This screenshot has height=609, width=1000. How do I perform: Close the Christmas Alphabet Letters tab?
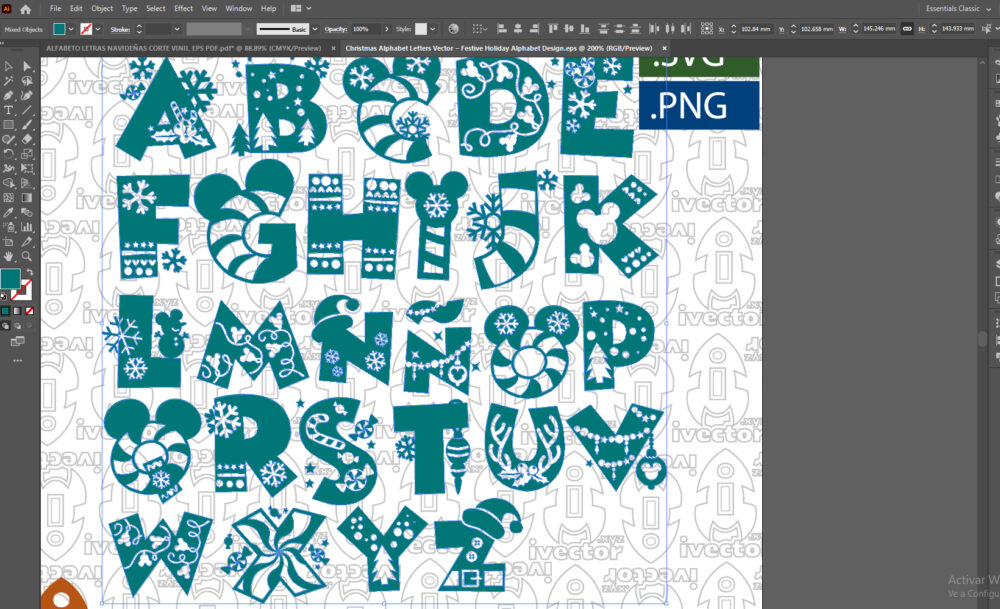point(664,48)
